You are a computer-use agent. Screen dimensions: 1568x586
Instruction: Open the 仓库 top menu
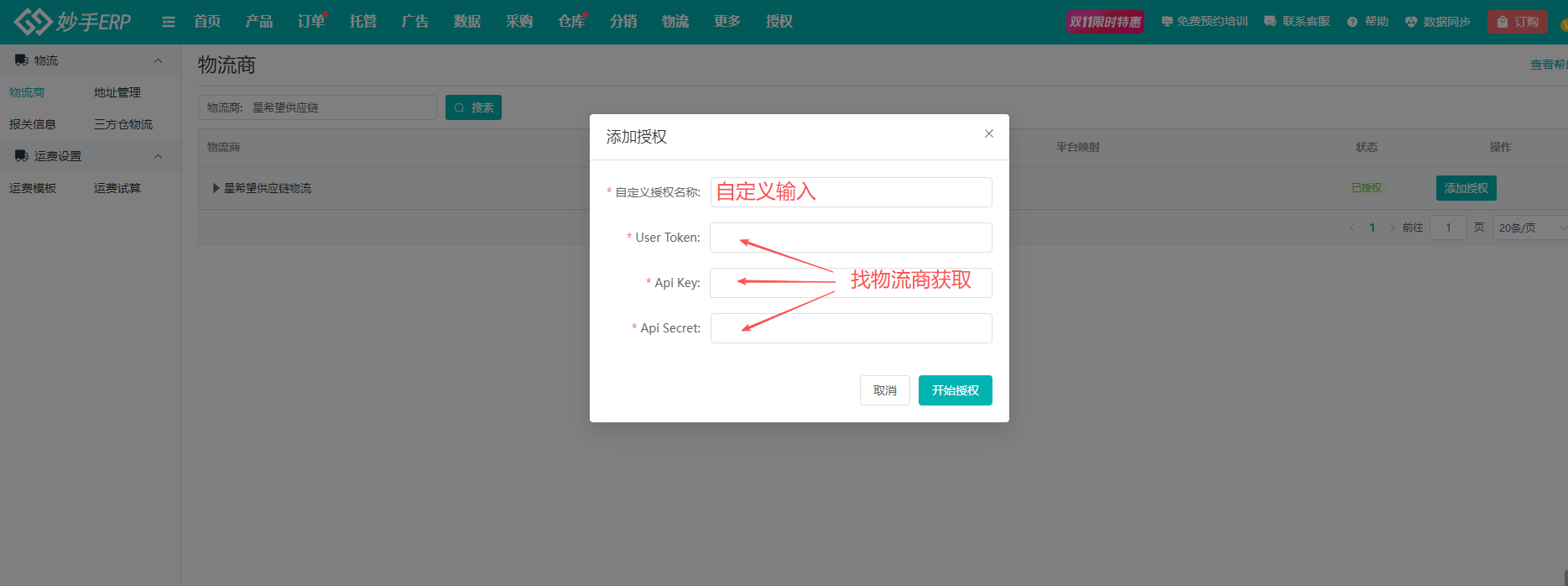click(x=570, y=22)
